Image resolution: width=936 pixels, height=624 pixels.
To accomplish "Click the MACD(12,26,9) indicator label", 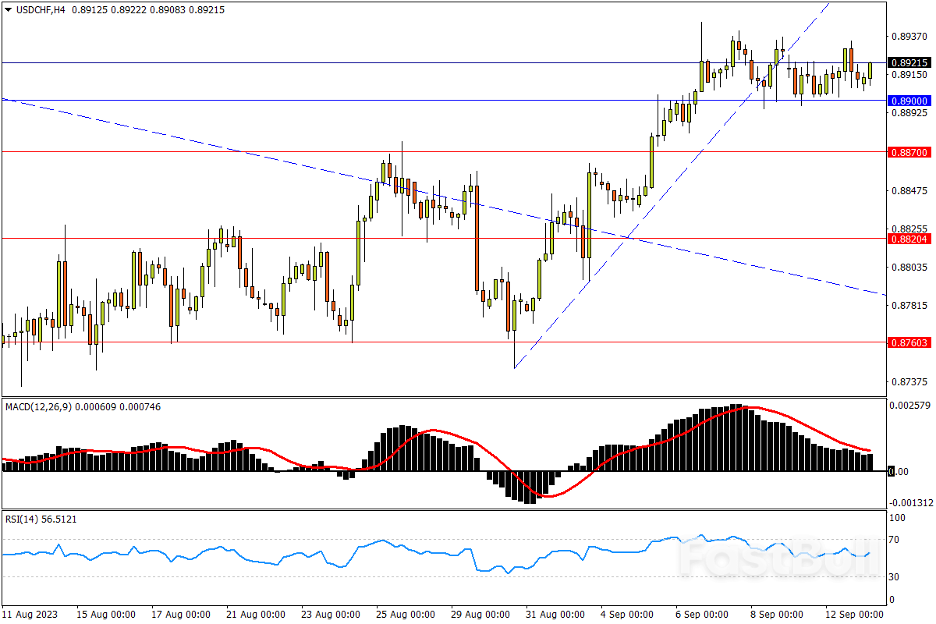I will tap(38, 406).
